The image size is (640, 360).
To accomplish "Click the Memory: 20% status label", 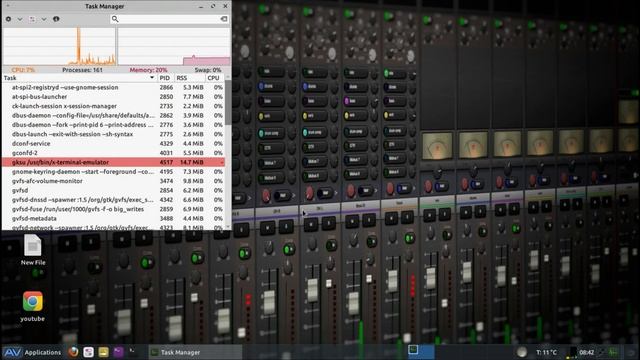I will coord(148,70).
